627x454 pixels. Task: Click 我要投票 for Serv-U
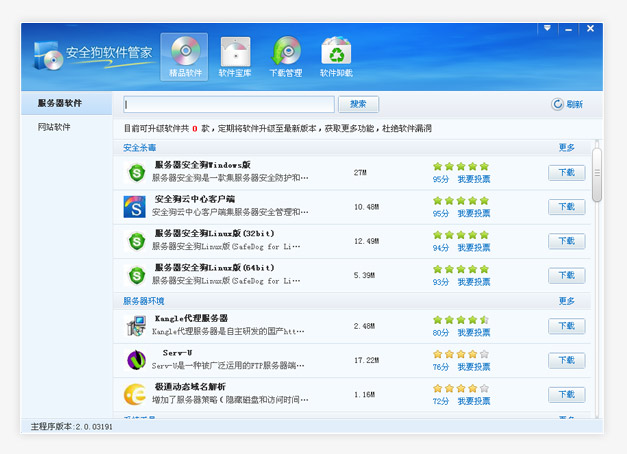point(474,366)
